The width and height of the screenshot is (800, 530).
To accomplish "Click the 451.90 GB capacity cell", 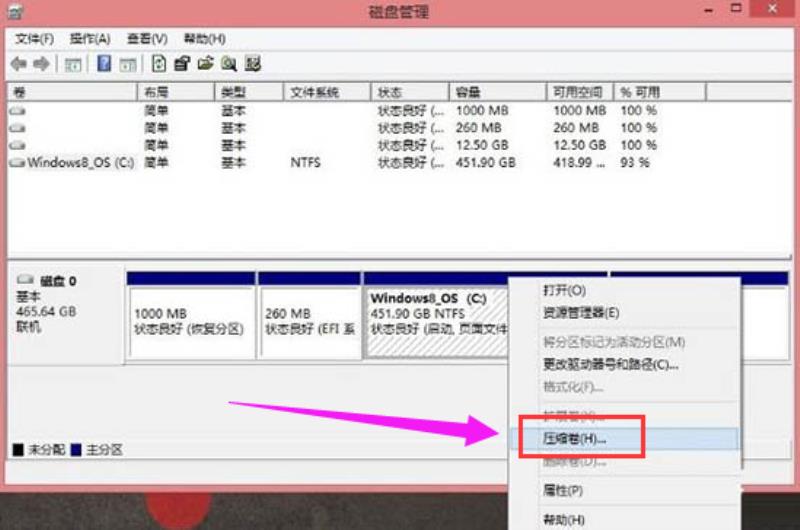I will click(486, 163).
